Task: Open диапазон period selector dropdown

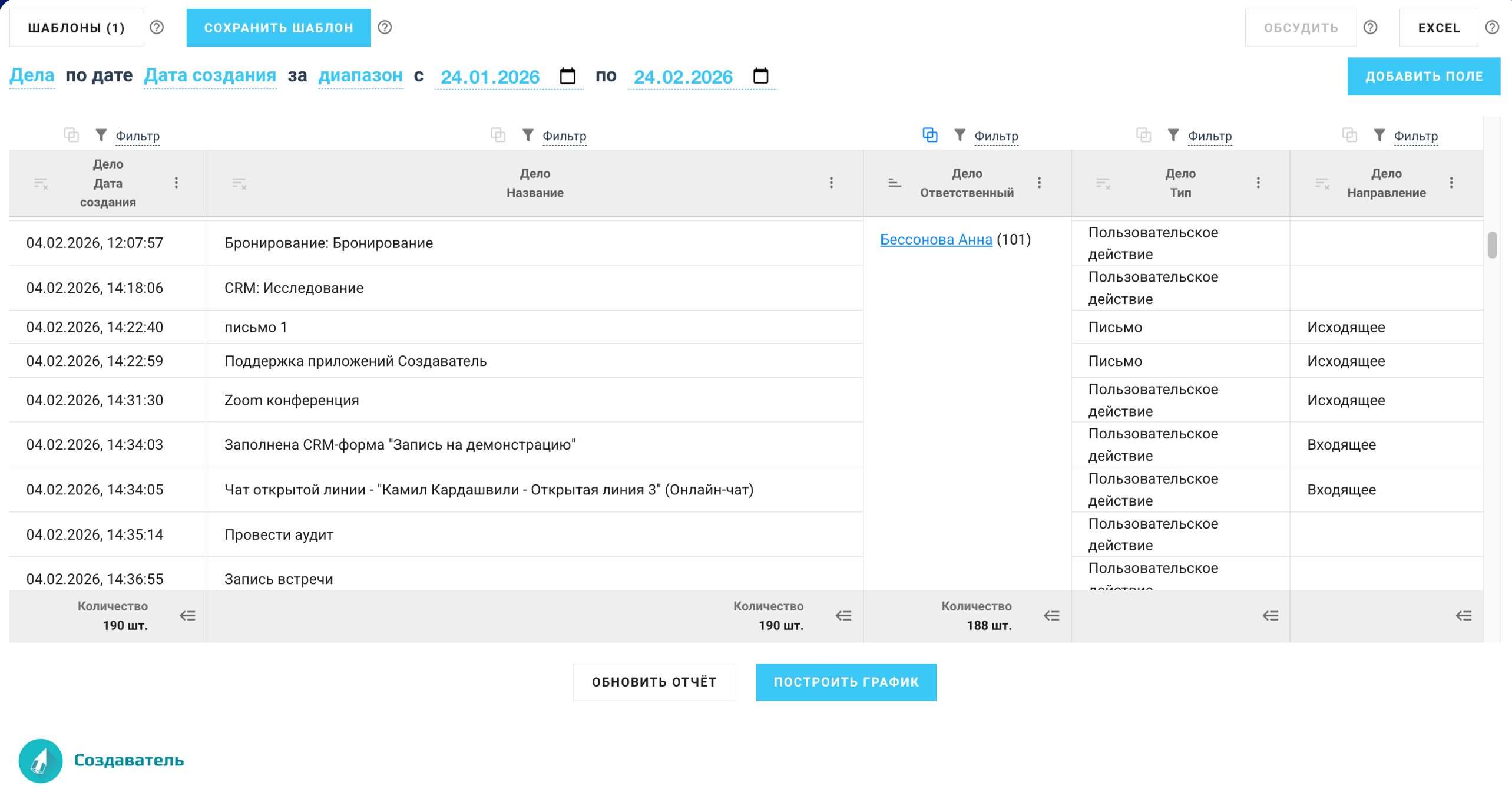Action: (x=360, y=75)
